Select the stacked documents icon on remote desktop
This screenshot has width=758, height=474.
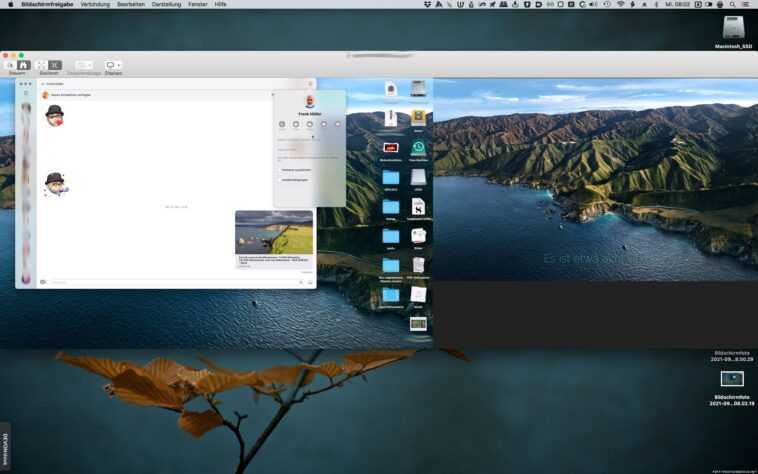[418, 237]
